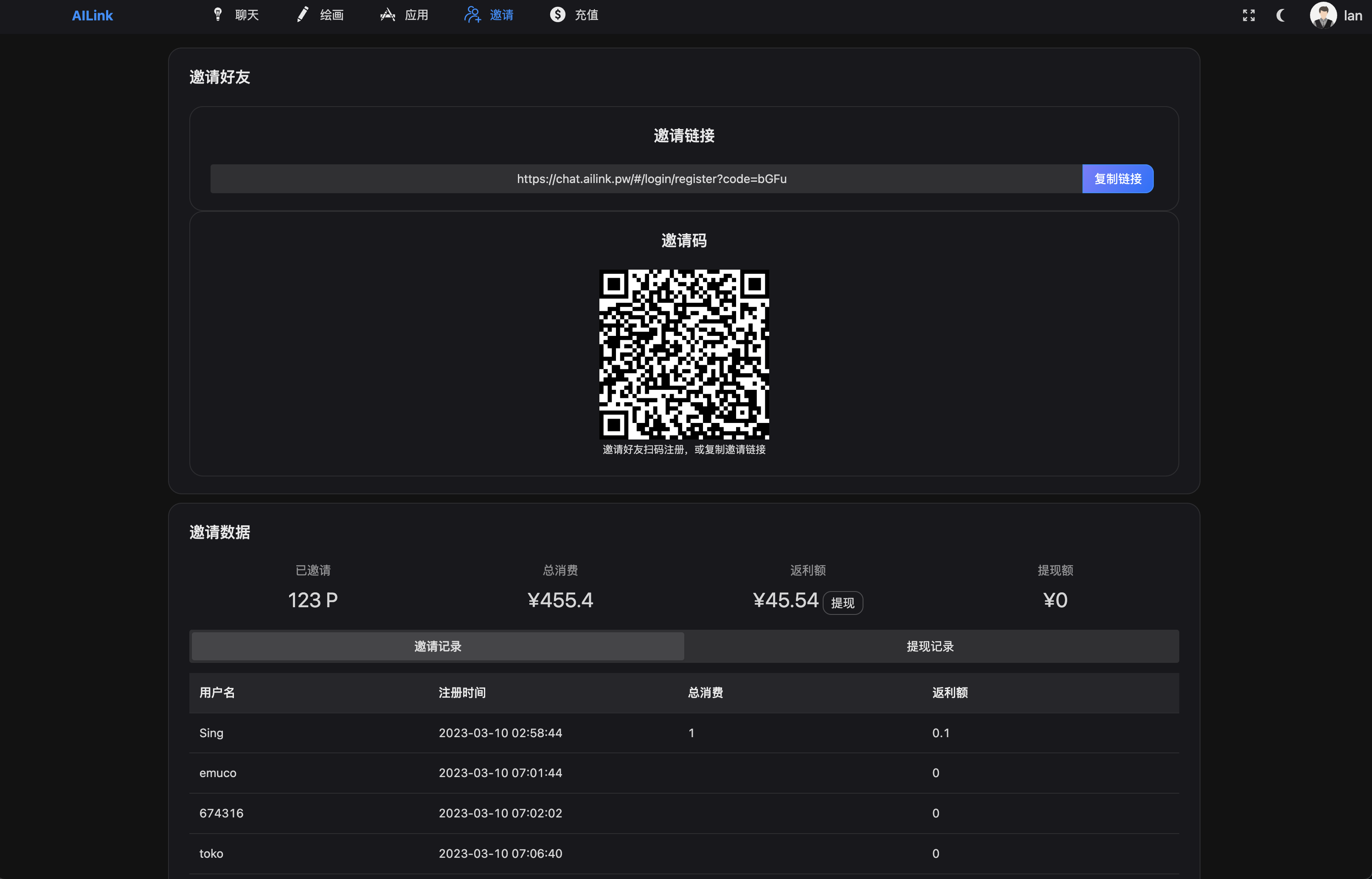1372x879 pixels.
Task: Click the 邀请链接 section title
Action: point(684,136)
